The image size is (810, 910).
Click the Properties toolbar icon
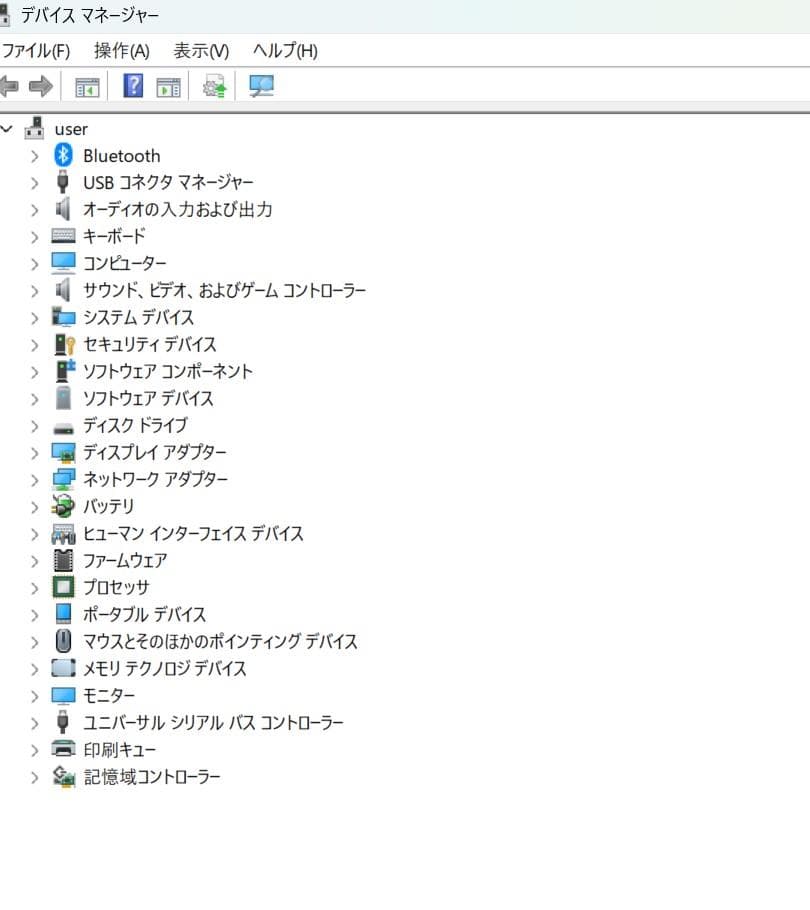point(168,87)
